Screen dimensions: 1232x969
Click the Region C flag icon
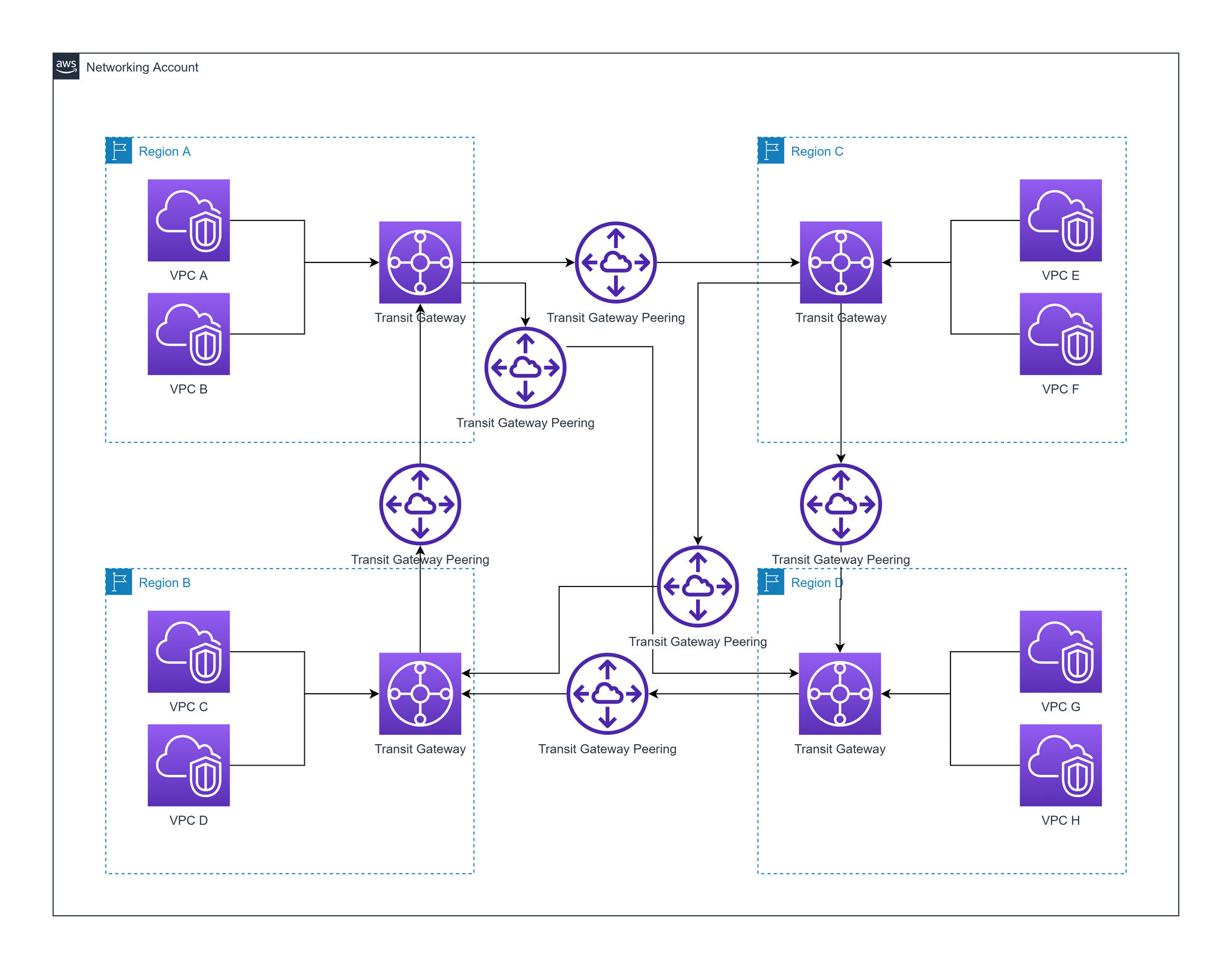coord(771,150)
